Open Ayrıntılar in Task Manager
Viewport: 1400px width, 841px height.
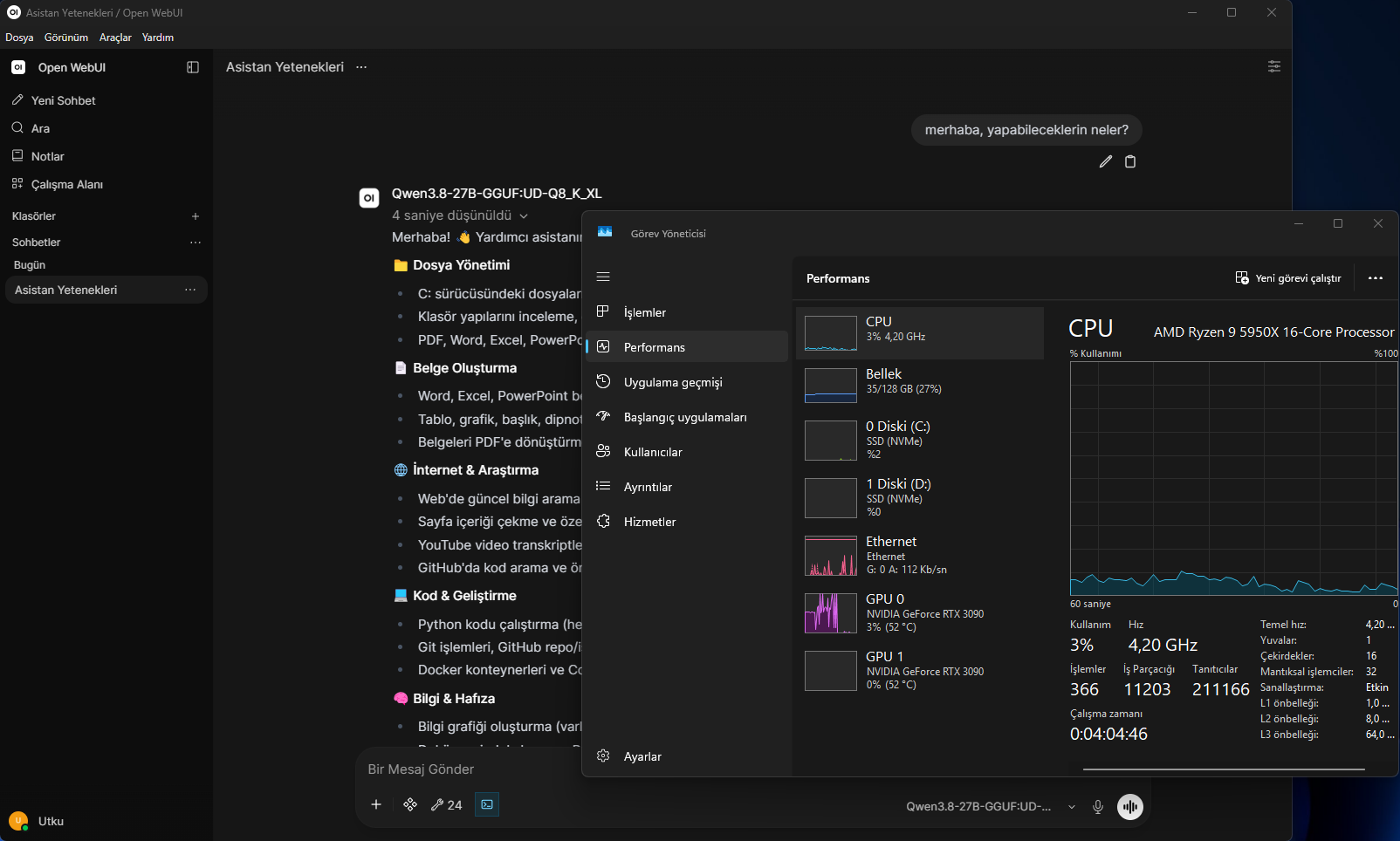click(687, 487)
